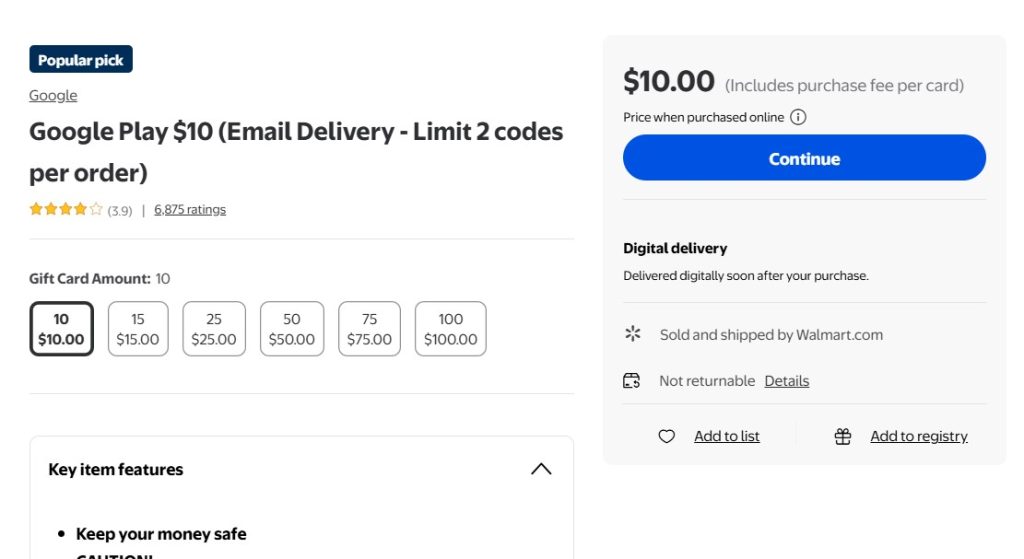Open the Google brand link
The image size is (1024, 559).
(53, 95)
